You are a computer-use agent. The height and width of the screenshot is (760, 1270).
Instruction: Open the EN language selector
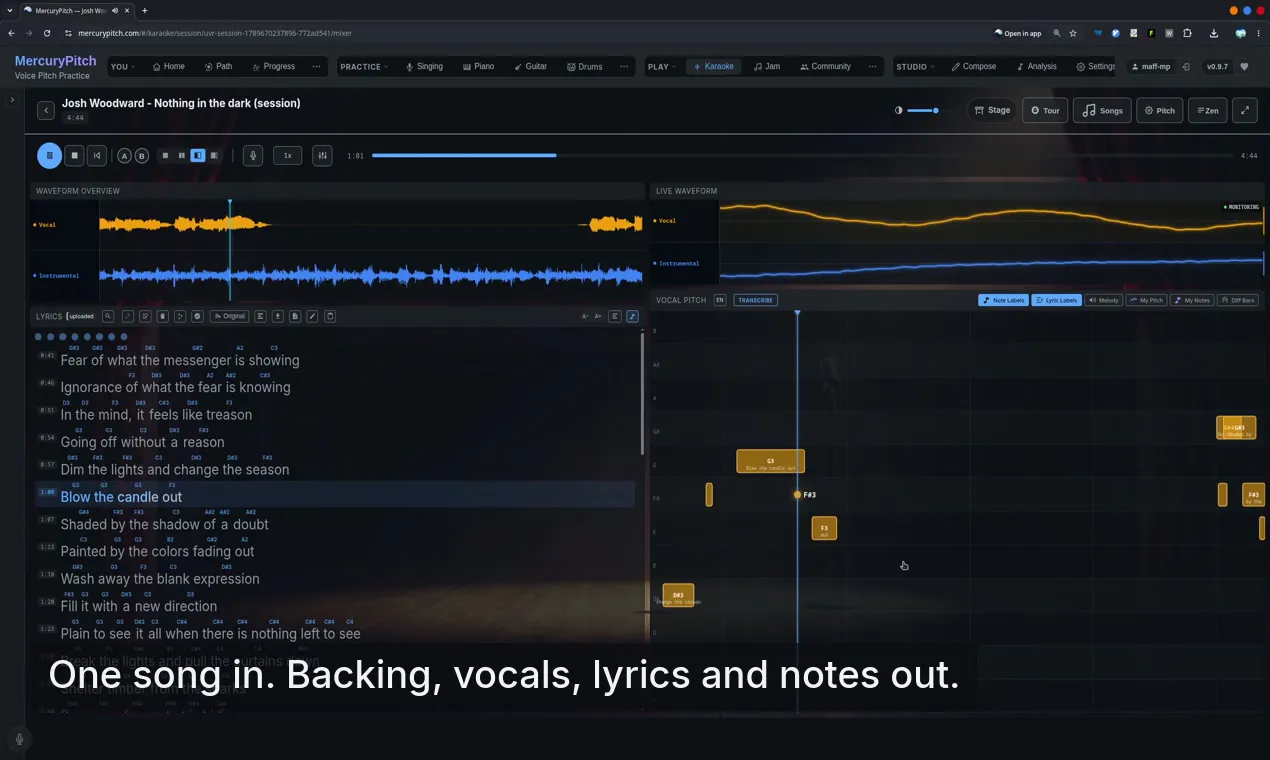tap(720, 300)
